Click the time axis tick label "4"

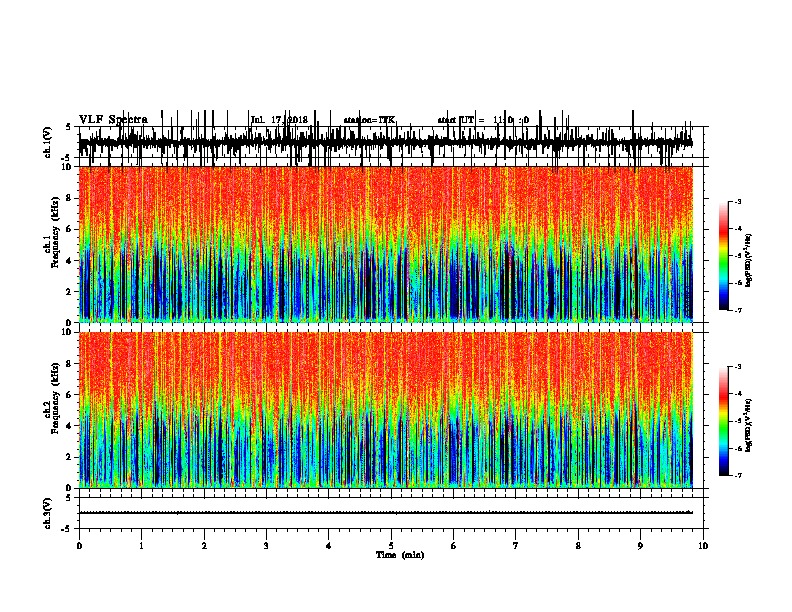329,546
